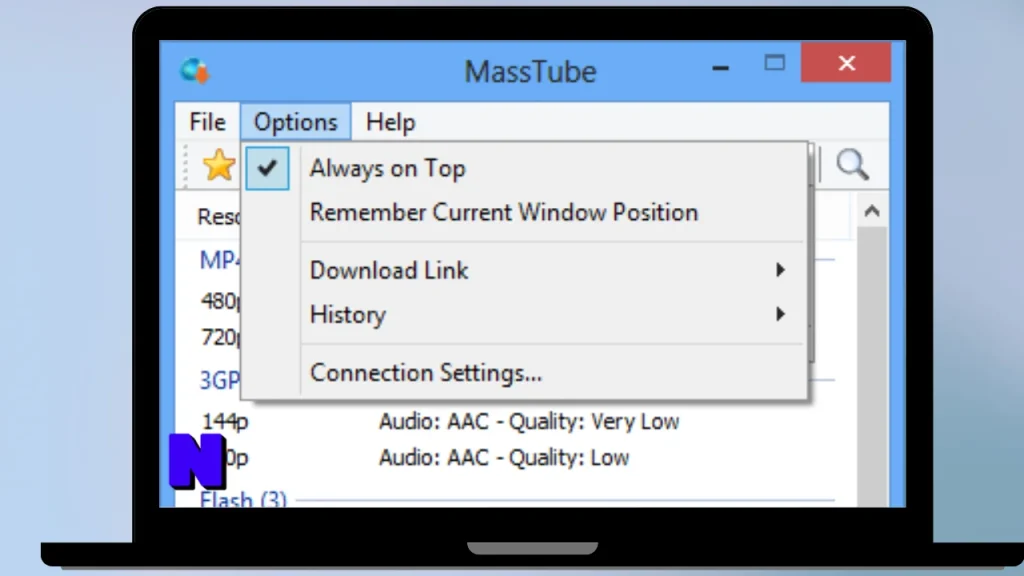
Task: Click the MassTube app icon in title bar
Action: pos(195,71)
